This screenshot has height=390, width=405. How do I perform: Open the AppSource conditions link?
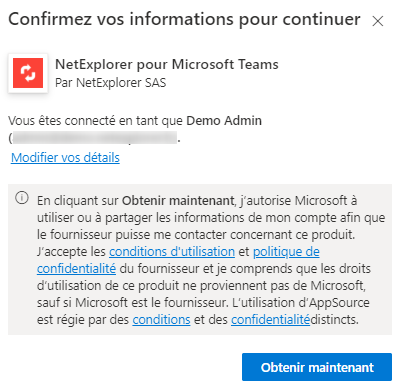tap(161, 320)
